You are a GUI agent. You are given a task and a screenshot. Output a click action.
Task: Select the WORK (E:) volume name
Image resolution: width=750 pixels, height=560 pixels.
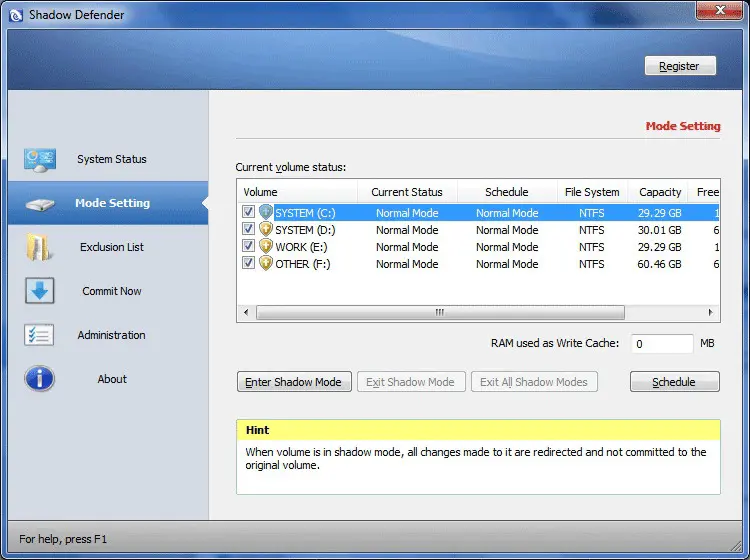[x=301, y=247]
